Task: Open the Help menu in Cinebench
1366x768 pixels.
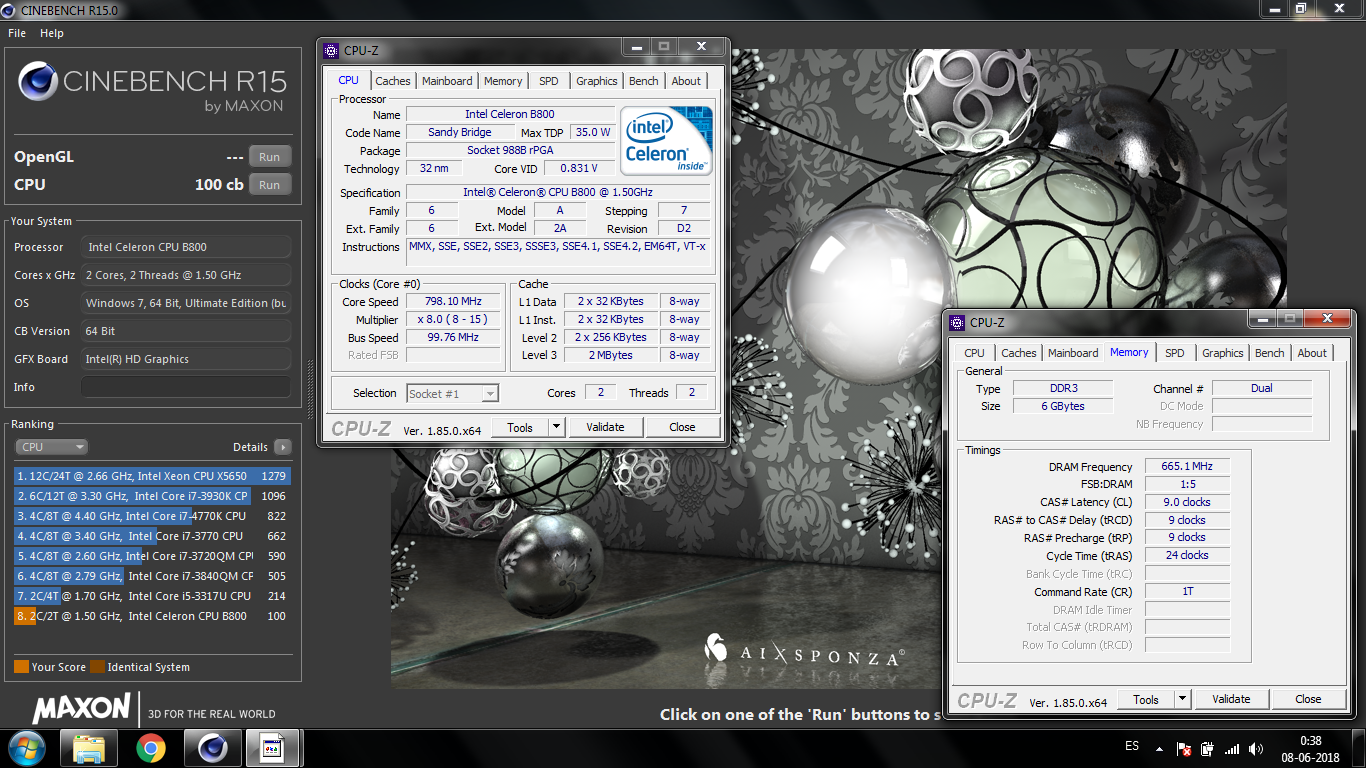Action: click(52, 33)
